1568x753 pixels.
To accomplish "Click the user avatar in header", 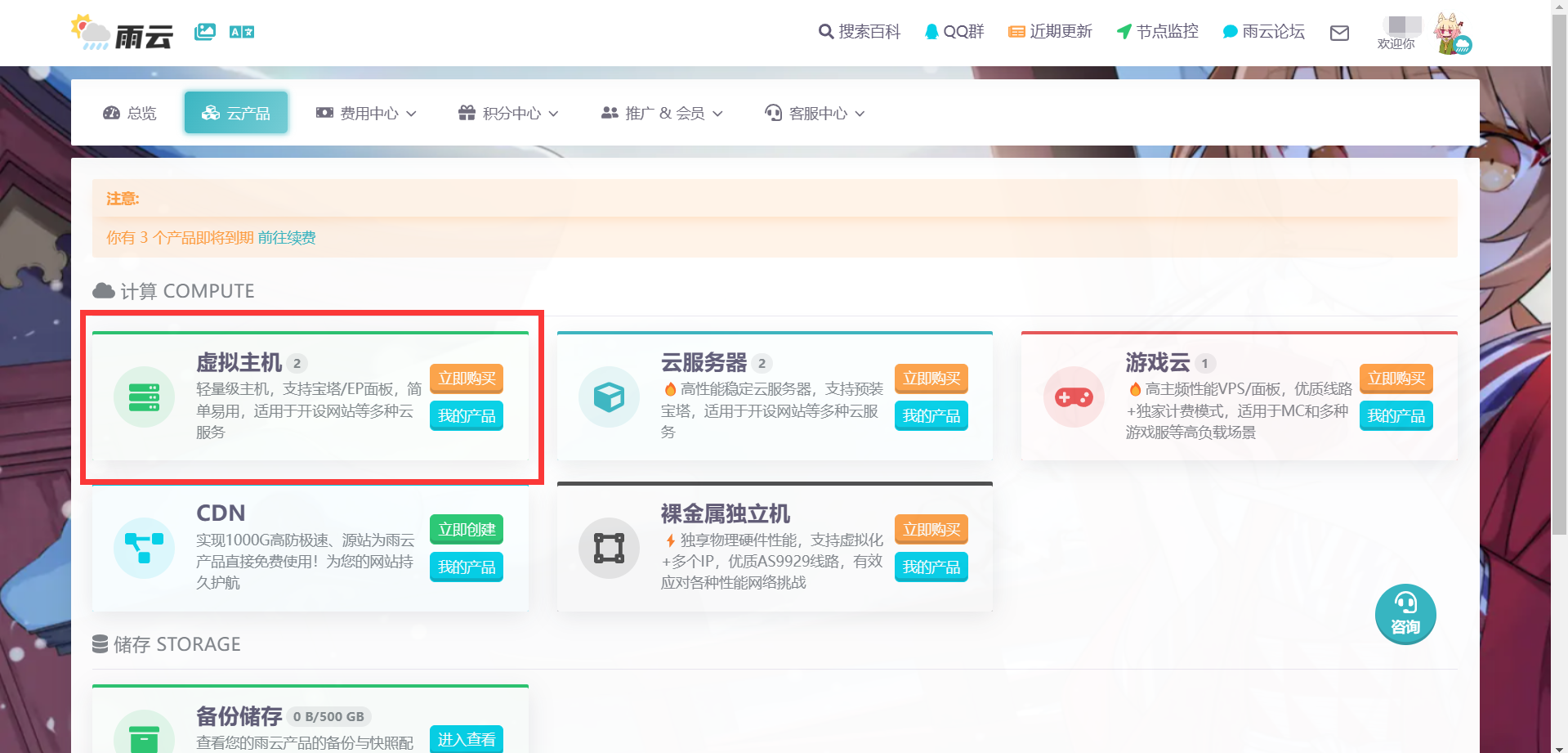I will point(1453,34).
